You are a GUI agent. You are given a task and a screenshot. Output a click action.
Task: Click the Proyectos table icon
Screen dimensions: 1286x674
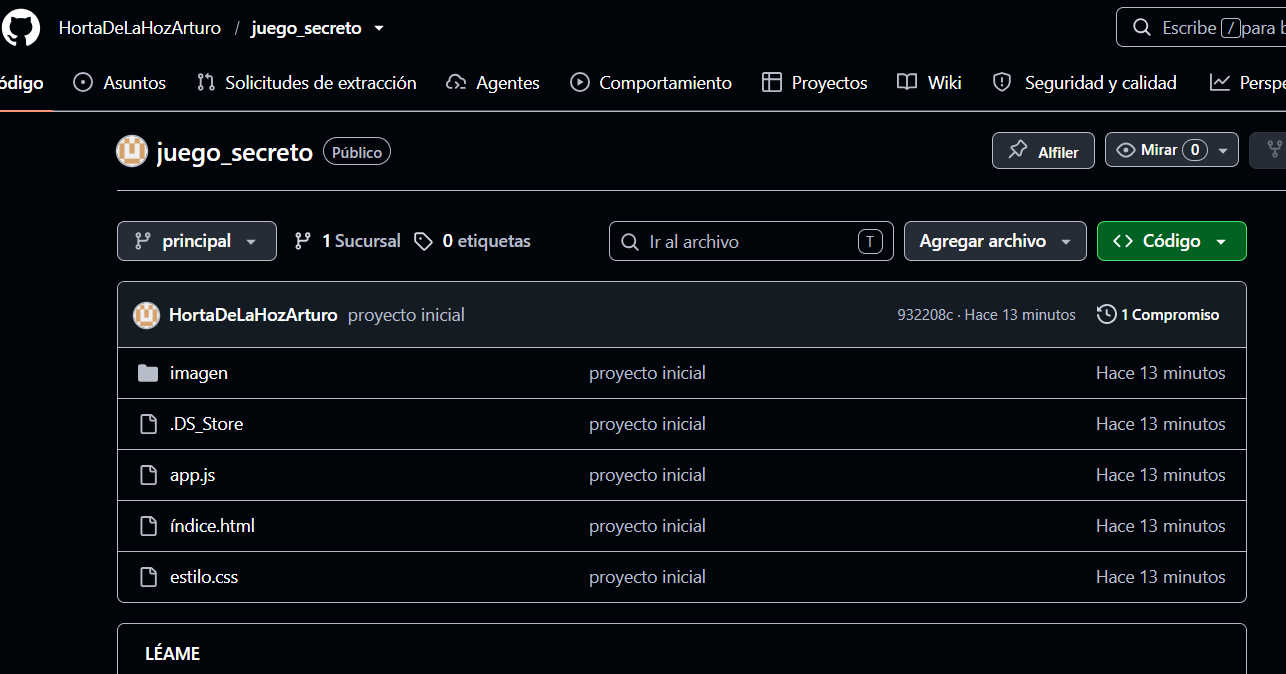772,83
